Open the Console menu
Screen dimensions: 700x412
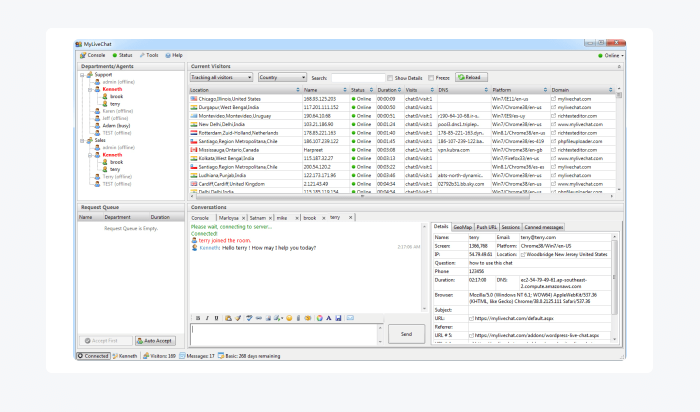pos(92,55)
